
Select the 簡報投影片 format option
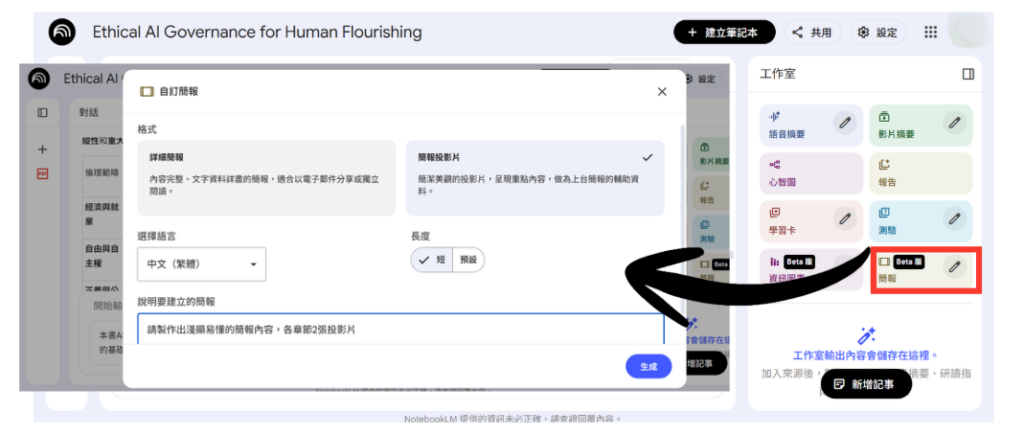point(534,177)
